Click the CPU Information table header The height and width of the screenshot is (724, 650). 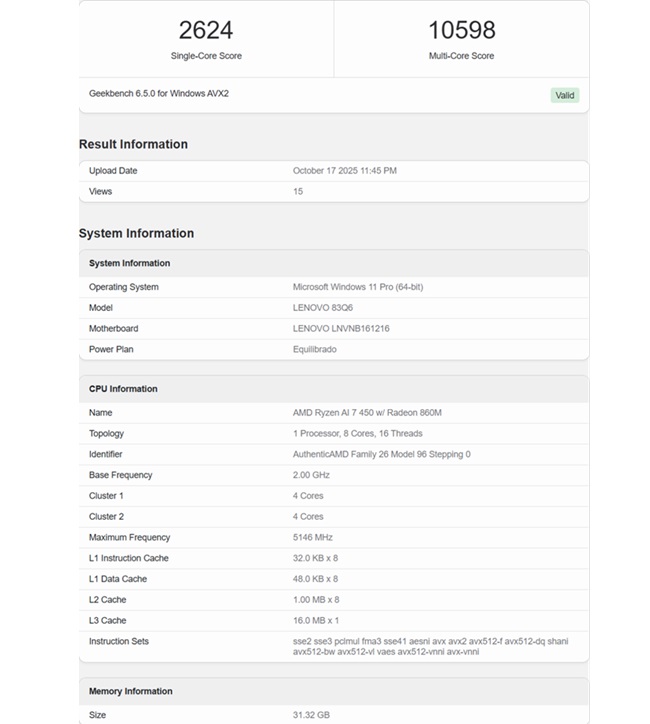click(123, 389)
